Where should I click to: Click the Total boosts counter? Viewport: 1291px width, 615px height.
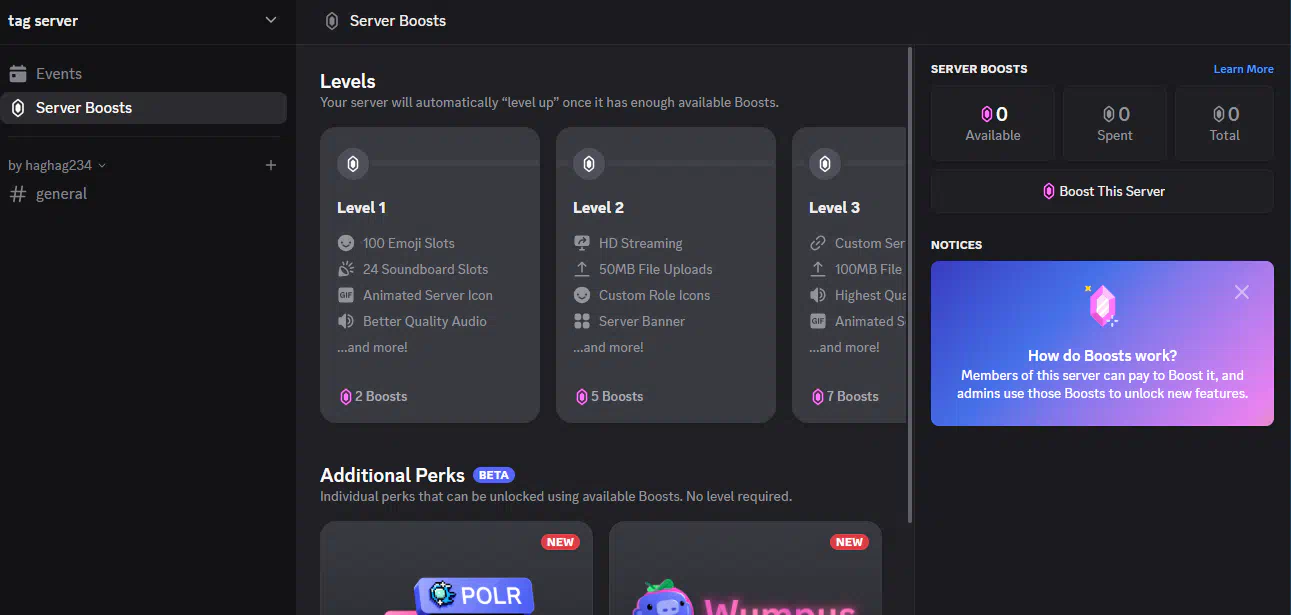pyautogui.click(x=1224, y=123)
